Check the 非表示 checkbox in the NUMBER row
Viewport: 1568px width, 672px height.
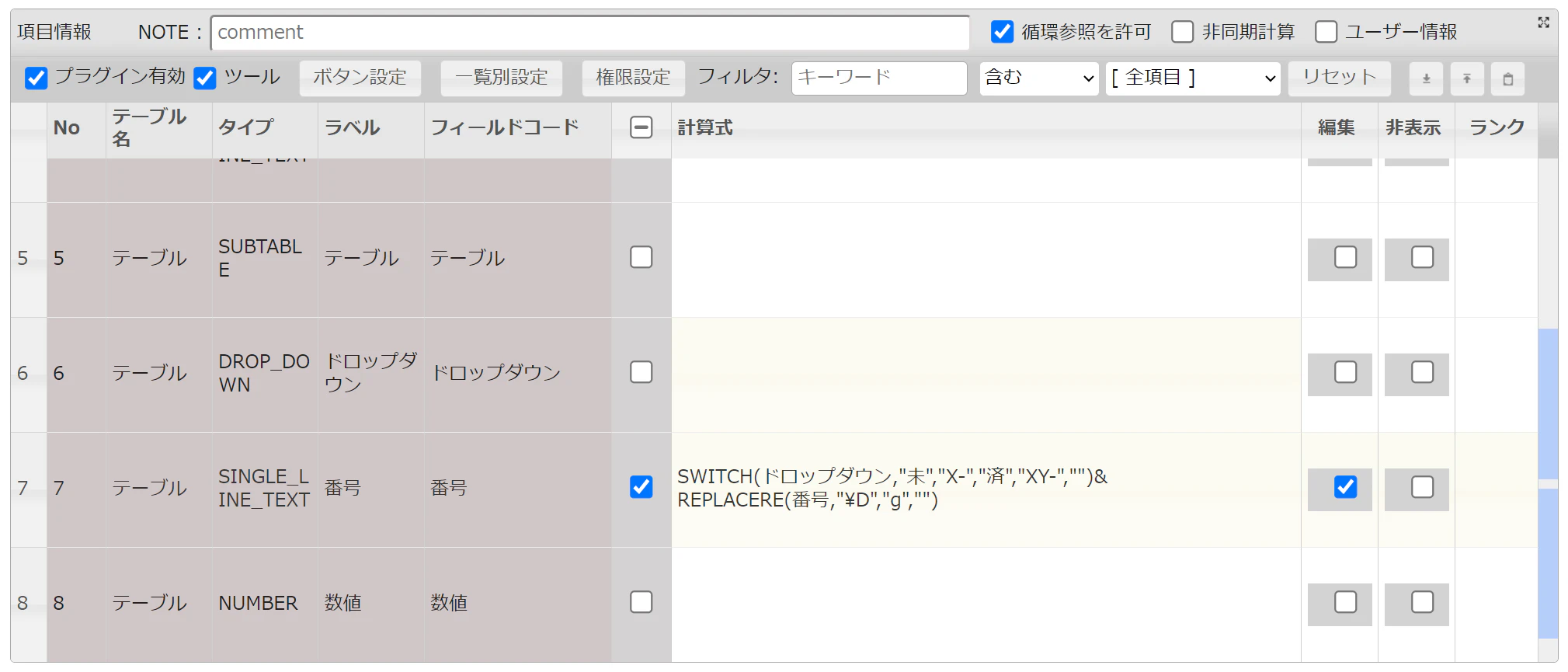tap(1422, 602)
